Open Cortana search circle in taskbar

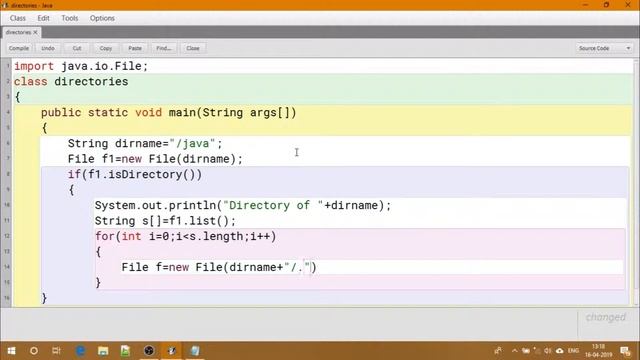pos(34,351)
